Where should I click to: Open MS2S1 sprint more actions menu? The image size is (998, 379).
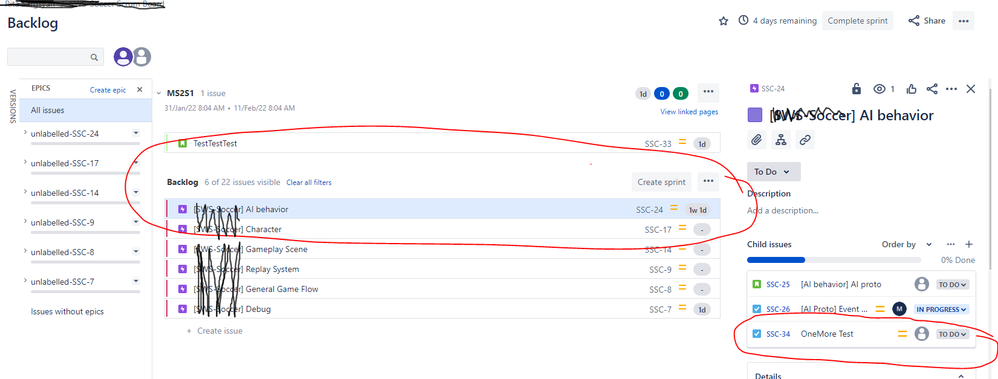(708, 93)
